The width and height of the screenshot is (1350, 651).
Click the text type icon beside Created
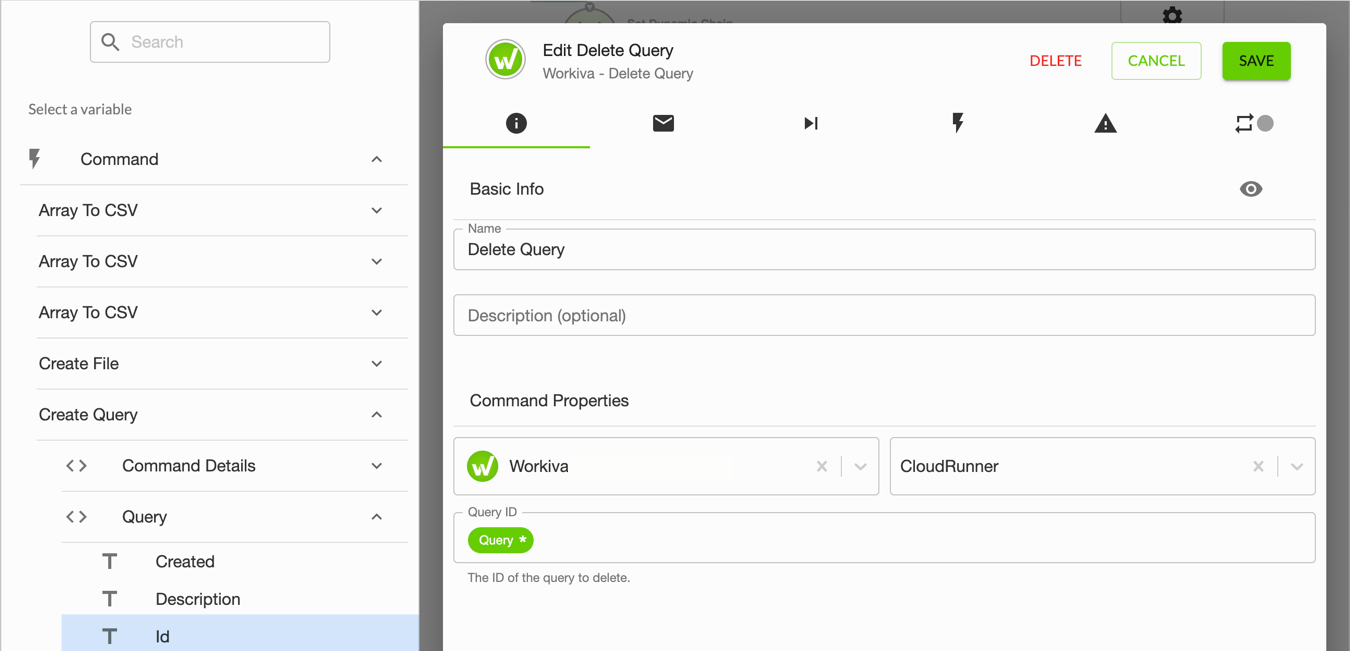(110, 561)
